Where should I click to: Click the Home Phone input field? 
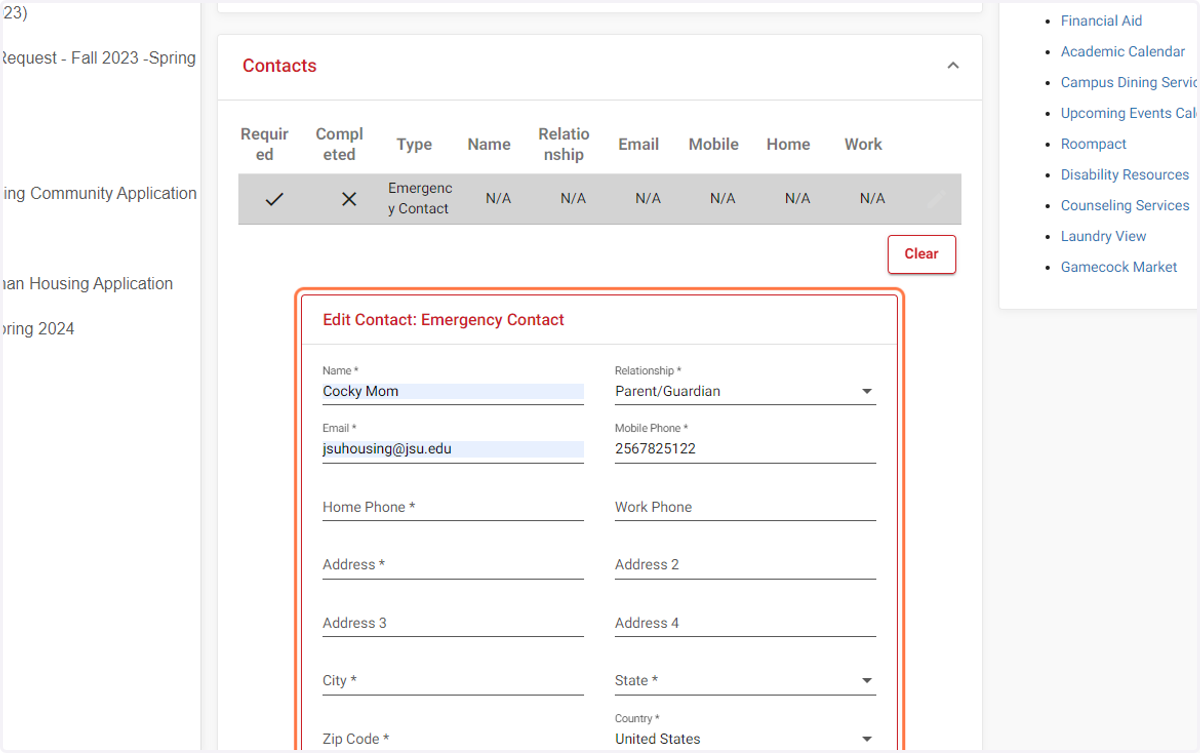pos(453,507)
